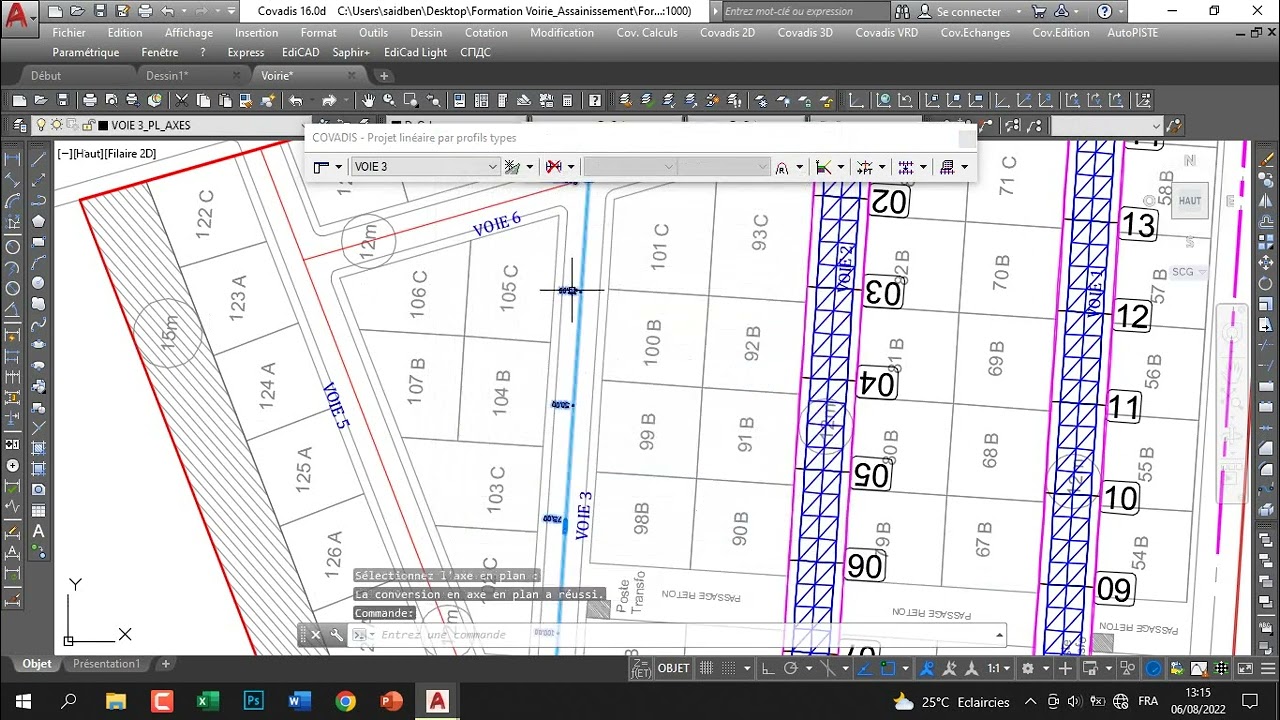Open Excel from the Windows taskbar
Viewport: 1280px width, 720px height.
click(x=207, y=701)
